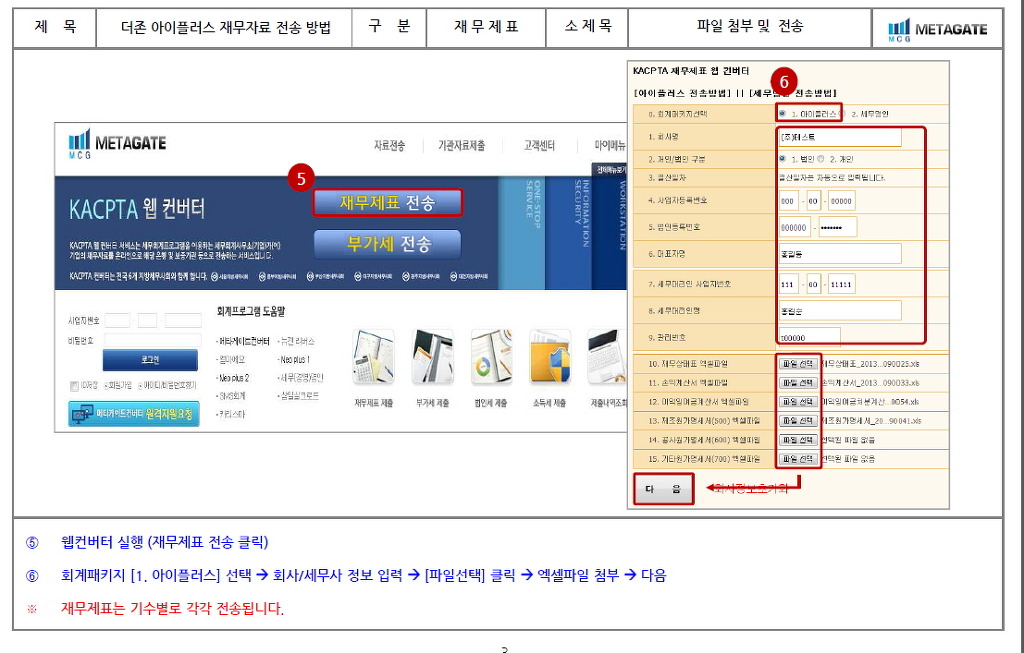
Task: Open the 자료전송 menu
Action: 390,145
